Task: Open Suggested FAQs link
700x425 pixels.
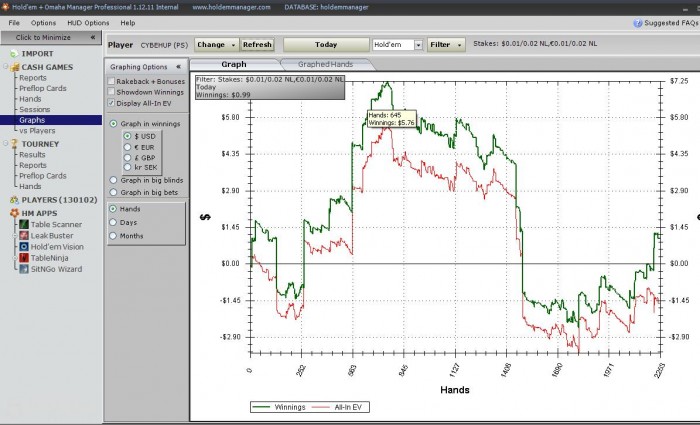Action: (x=671, y=23)
